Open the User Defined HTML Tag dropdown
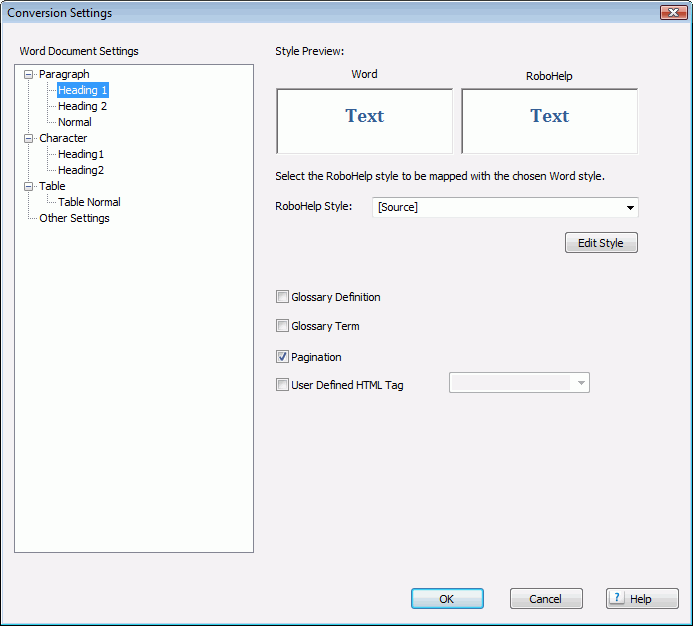Screen dimensions: 693x626 [x=581, y=383]
